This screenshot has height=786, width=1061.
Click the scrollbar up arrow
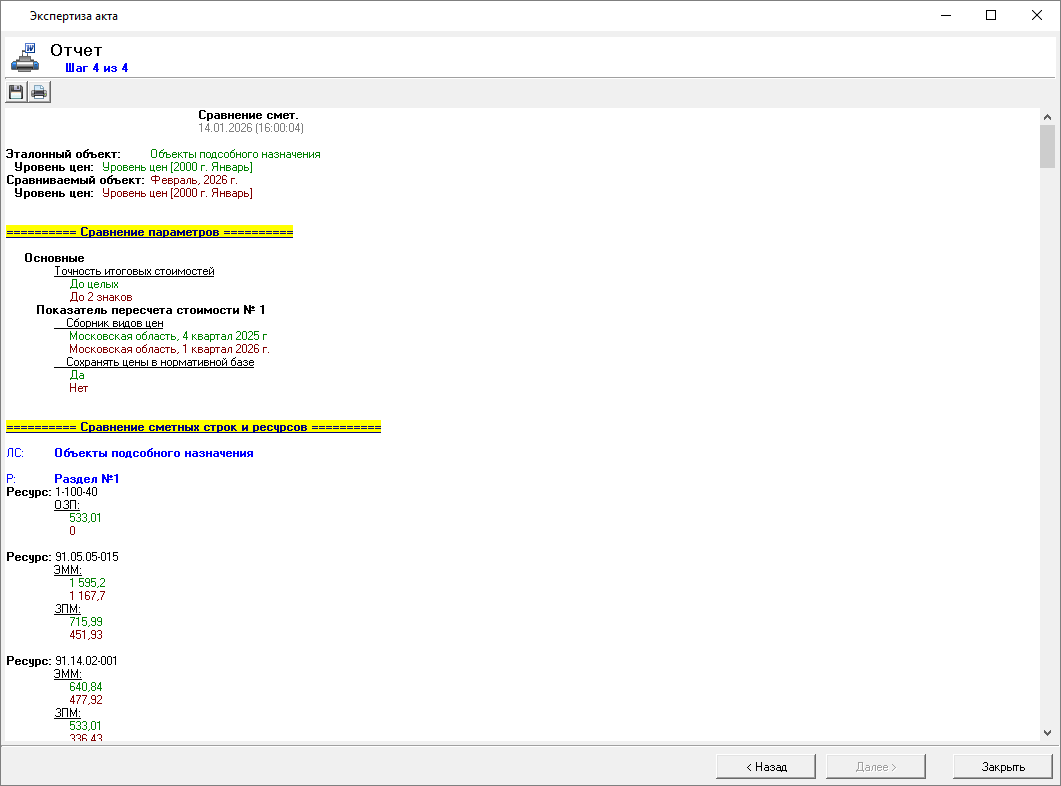tap(1047, 116)
